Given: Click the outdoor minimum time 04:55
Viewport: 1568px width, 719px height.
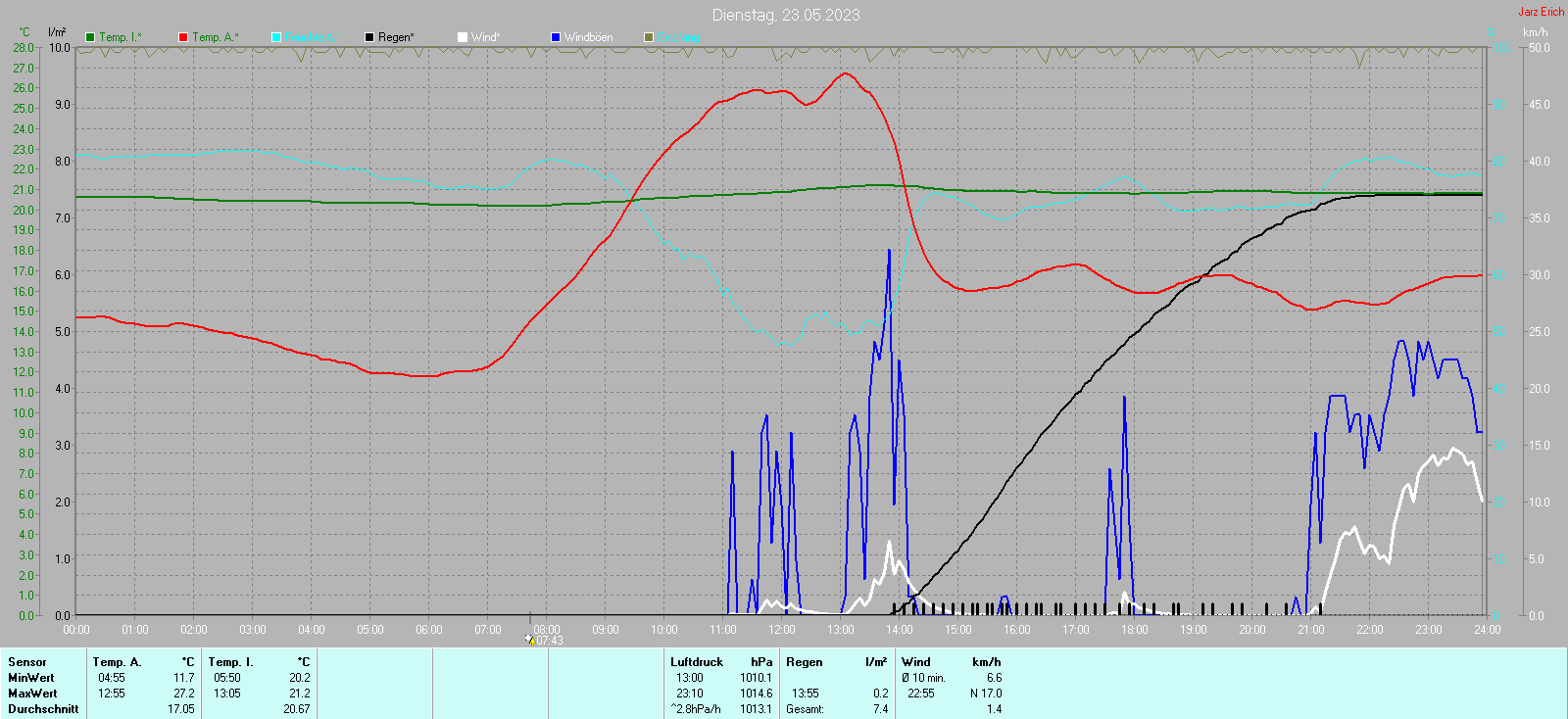Looking at the screenshot, I should 112,678.
